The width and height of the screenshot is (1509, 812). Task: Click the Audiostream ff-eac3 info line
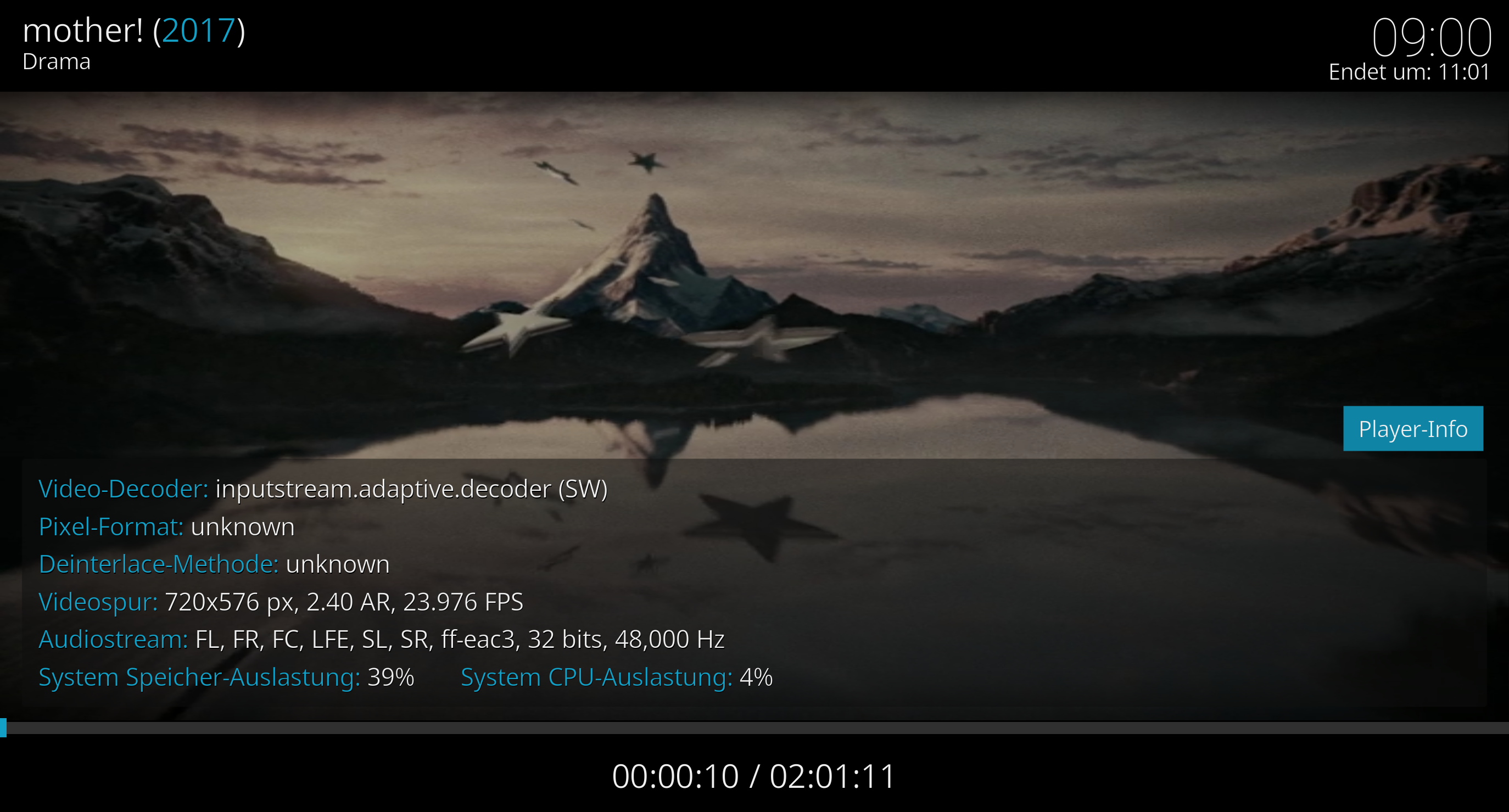click(x=381, y=640)
